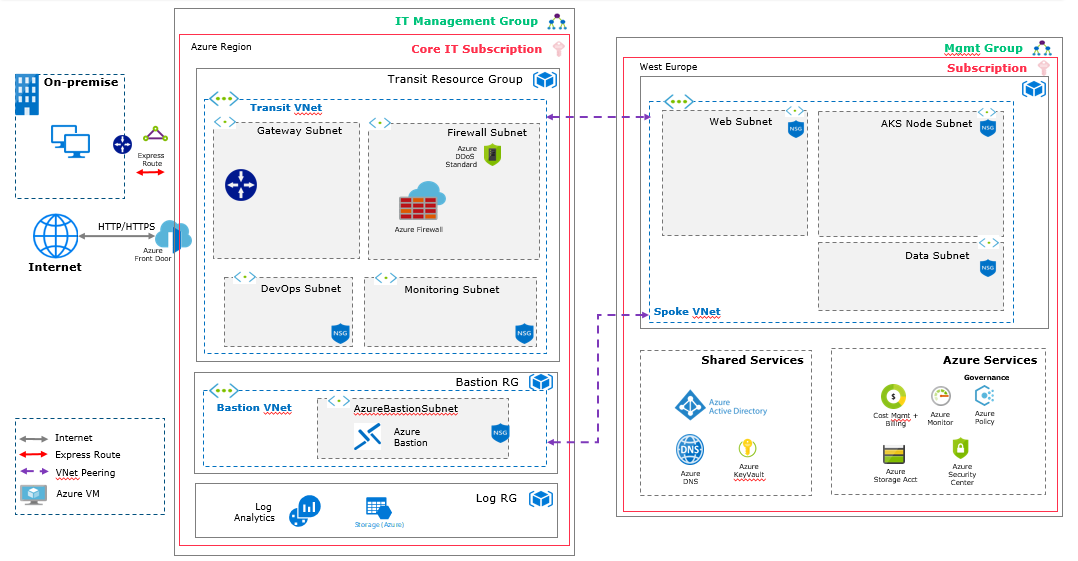This screenshot has height=561, width=1078.
Task: Click the Azure DDoS Standard shield icon
Action: (492, 154)
